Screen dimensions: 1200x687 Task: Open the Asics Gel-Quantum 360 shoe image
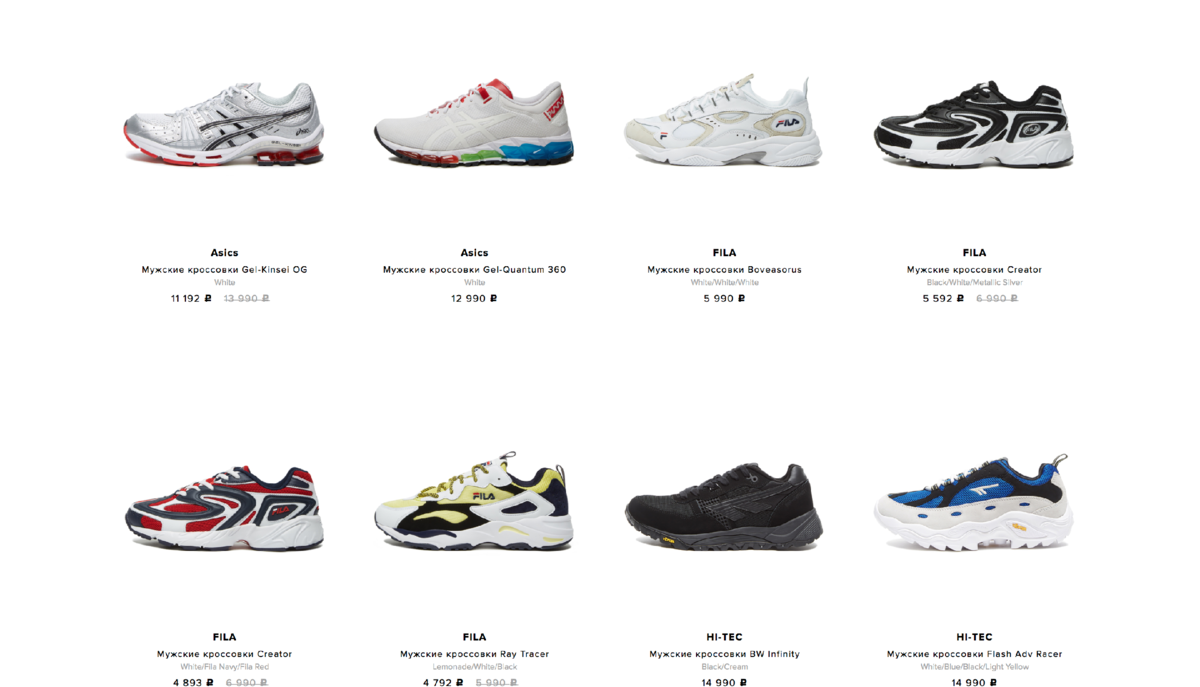click(474, 124)
